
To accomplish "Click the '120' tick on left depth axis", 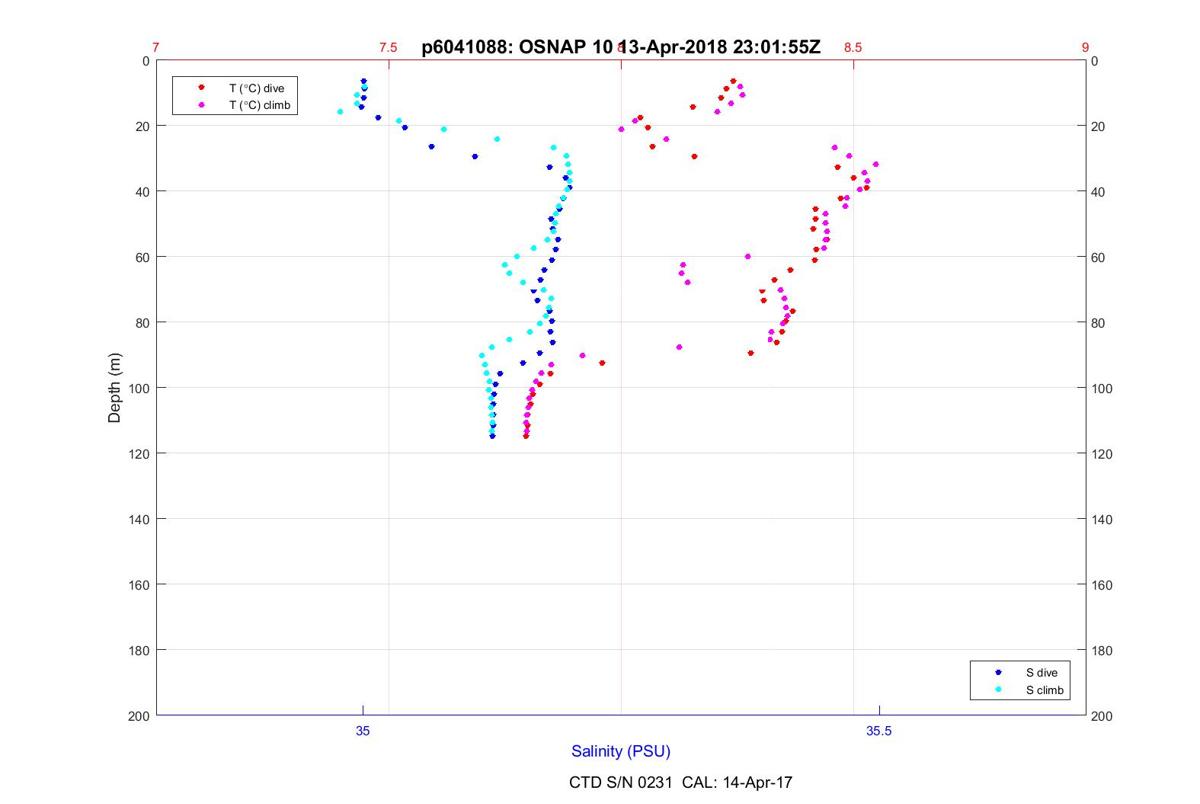I will pos(139,453).
